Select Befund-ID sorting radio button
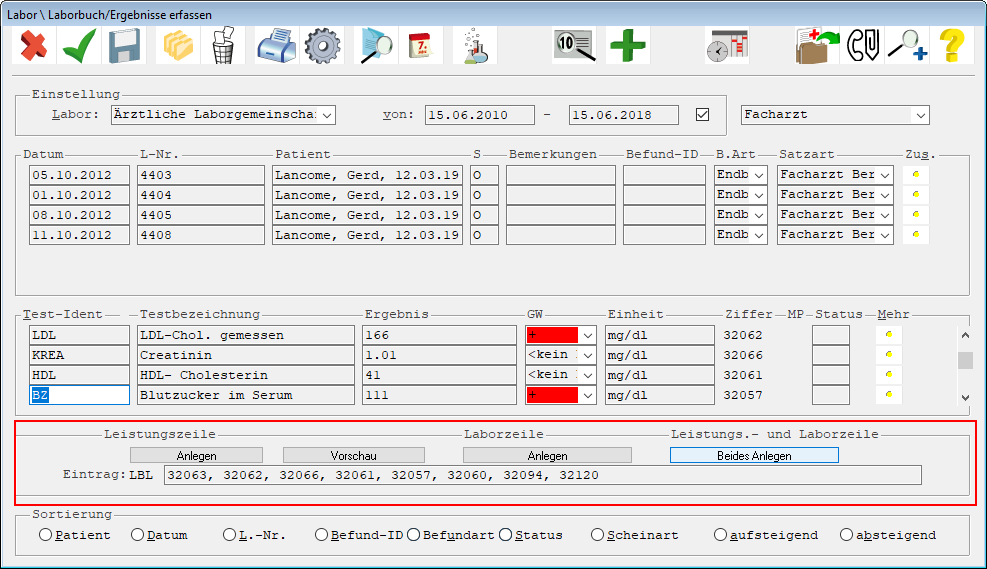This screenshot has height=569, width=987. [321, 534]
